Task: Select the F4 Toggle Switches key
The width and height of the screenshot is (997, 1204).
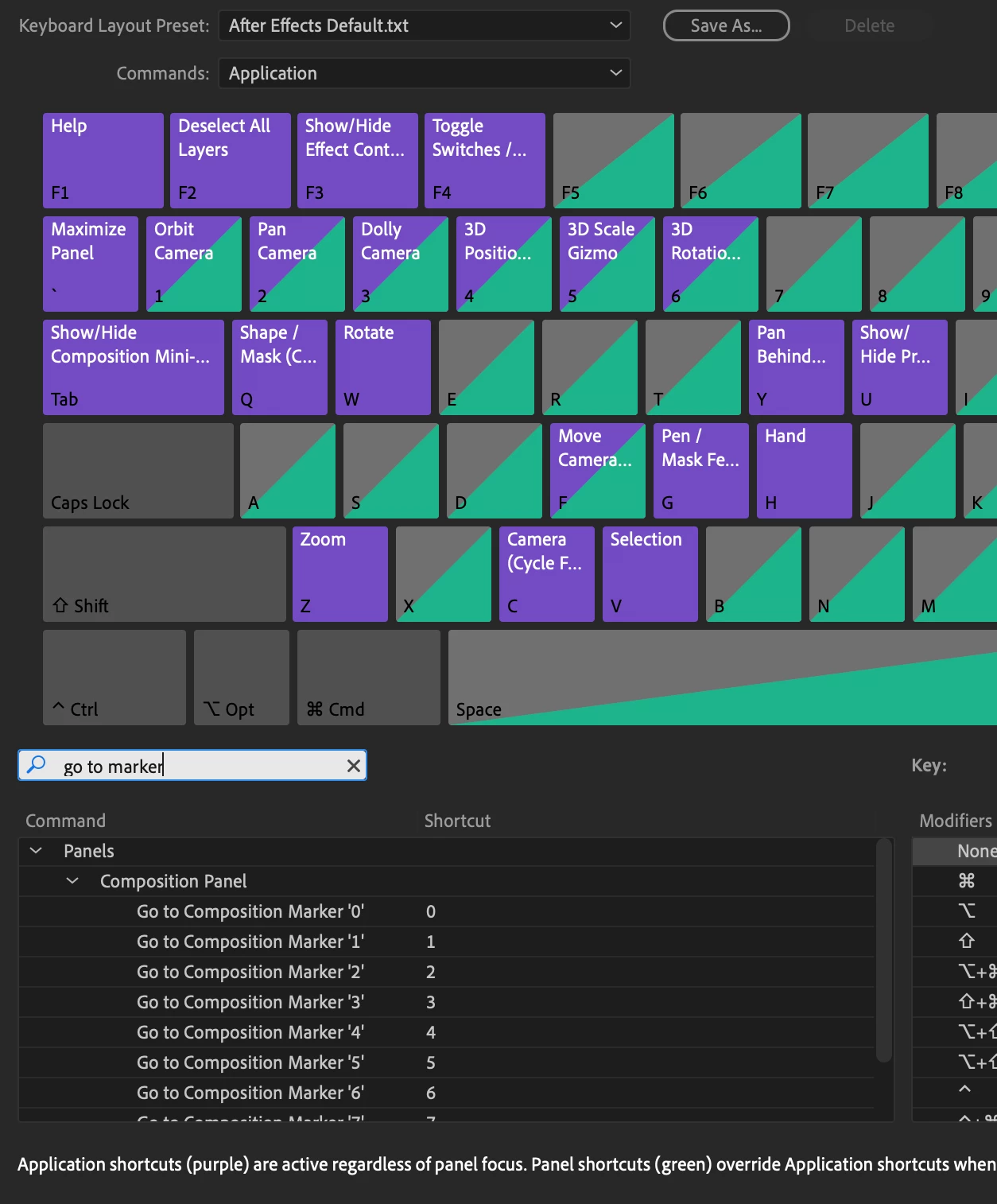Action: [485, 161]
